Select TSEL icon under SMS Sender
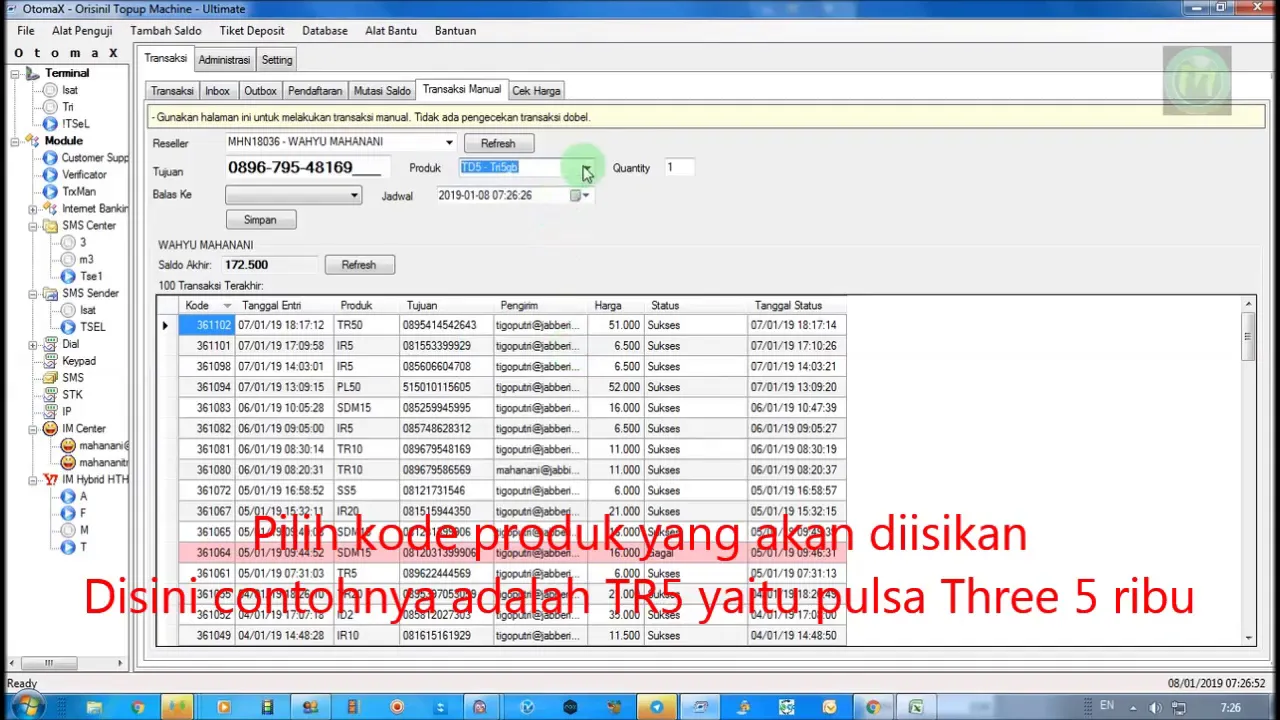 tap(68, 328)
